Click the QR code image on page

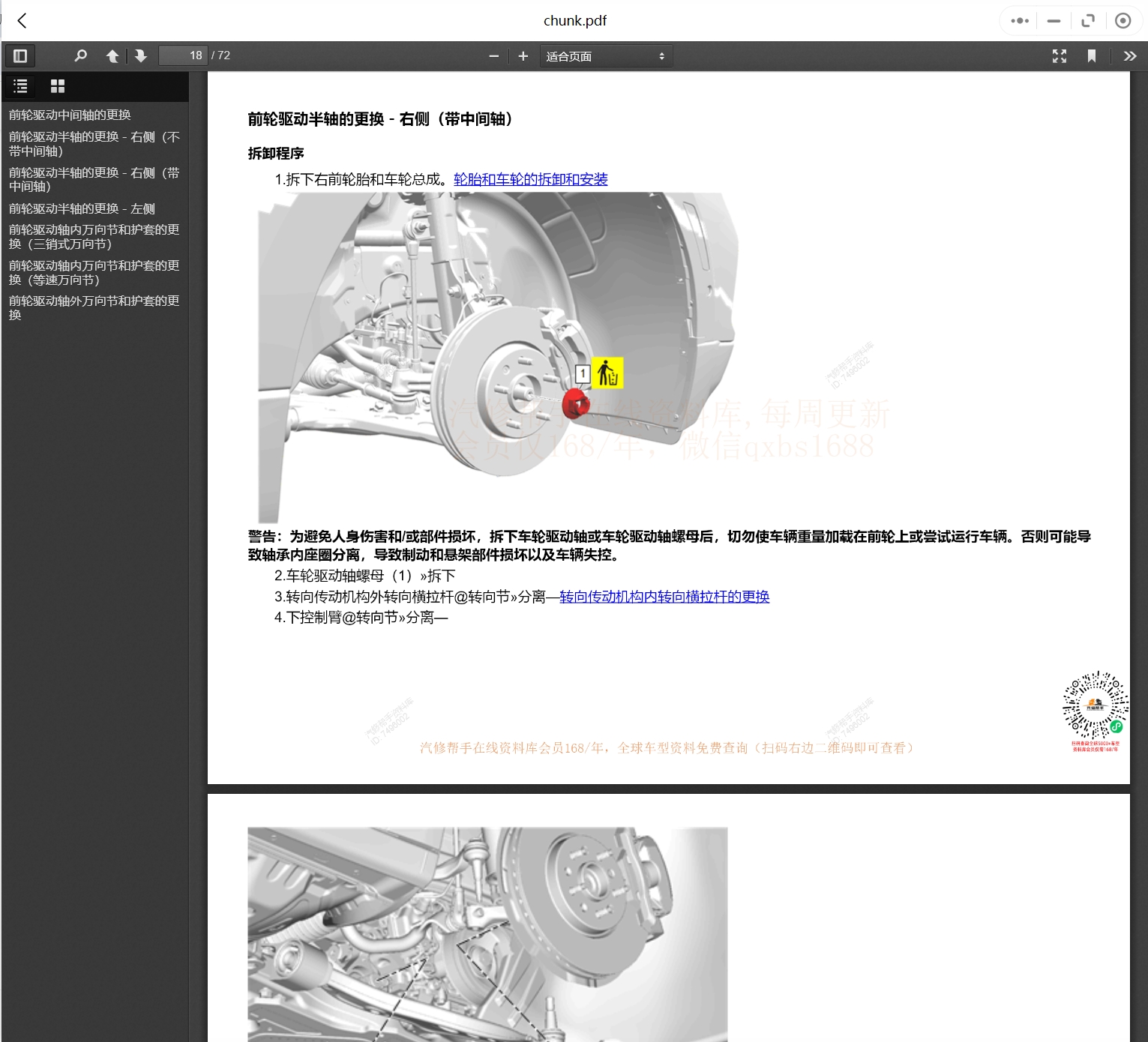(x=1095, y=705)
